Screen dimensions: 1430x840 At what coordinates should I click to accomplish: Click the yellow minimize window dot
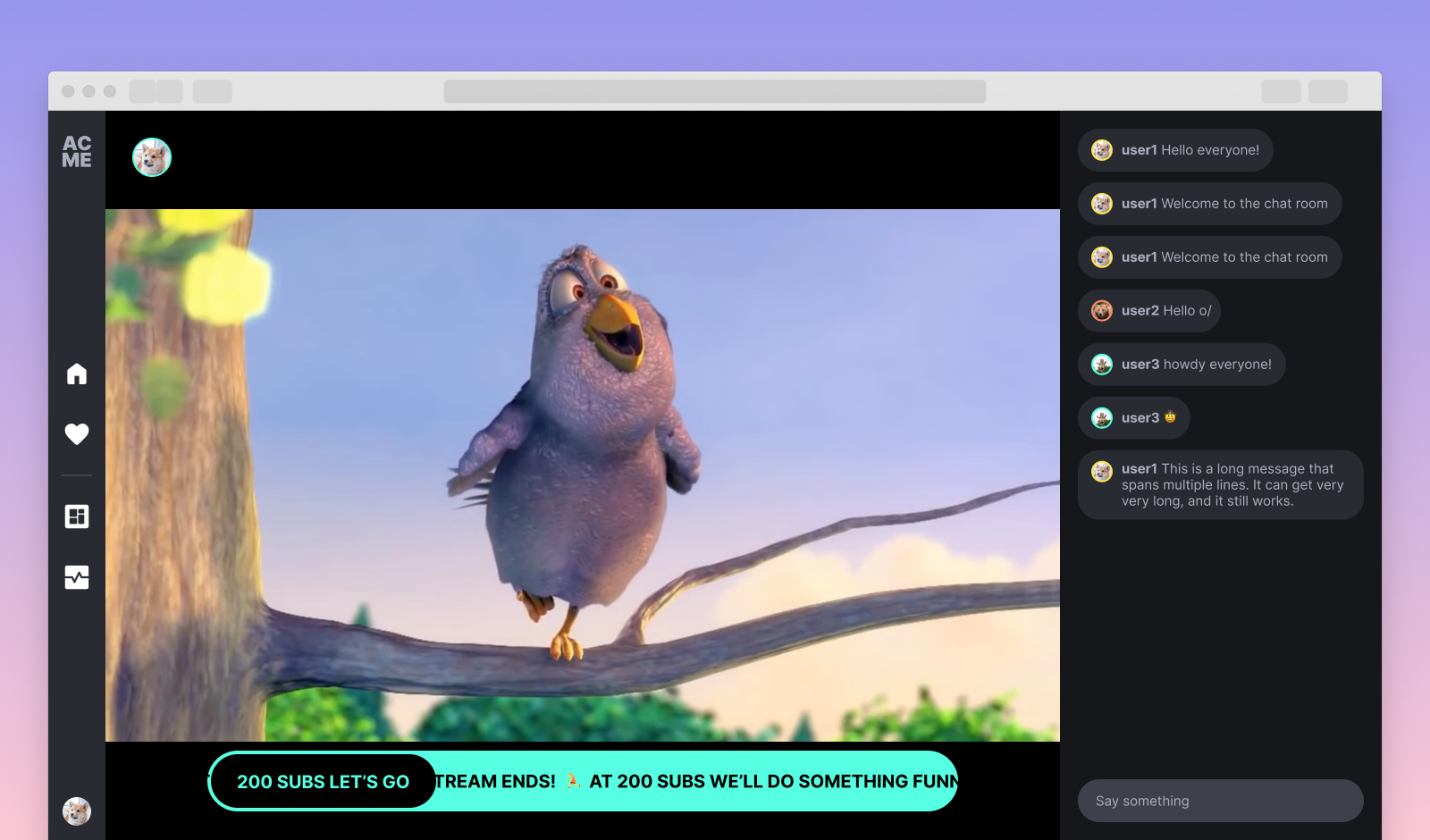coord(88,91)
